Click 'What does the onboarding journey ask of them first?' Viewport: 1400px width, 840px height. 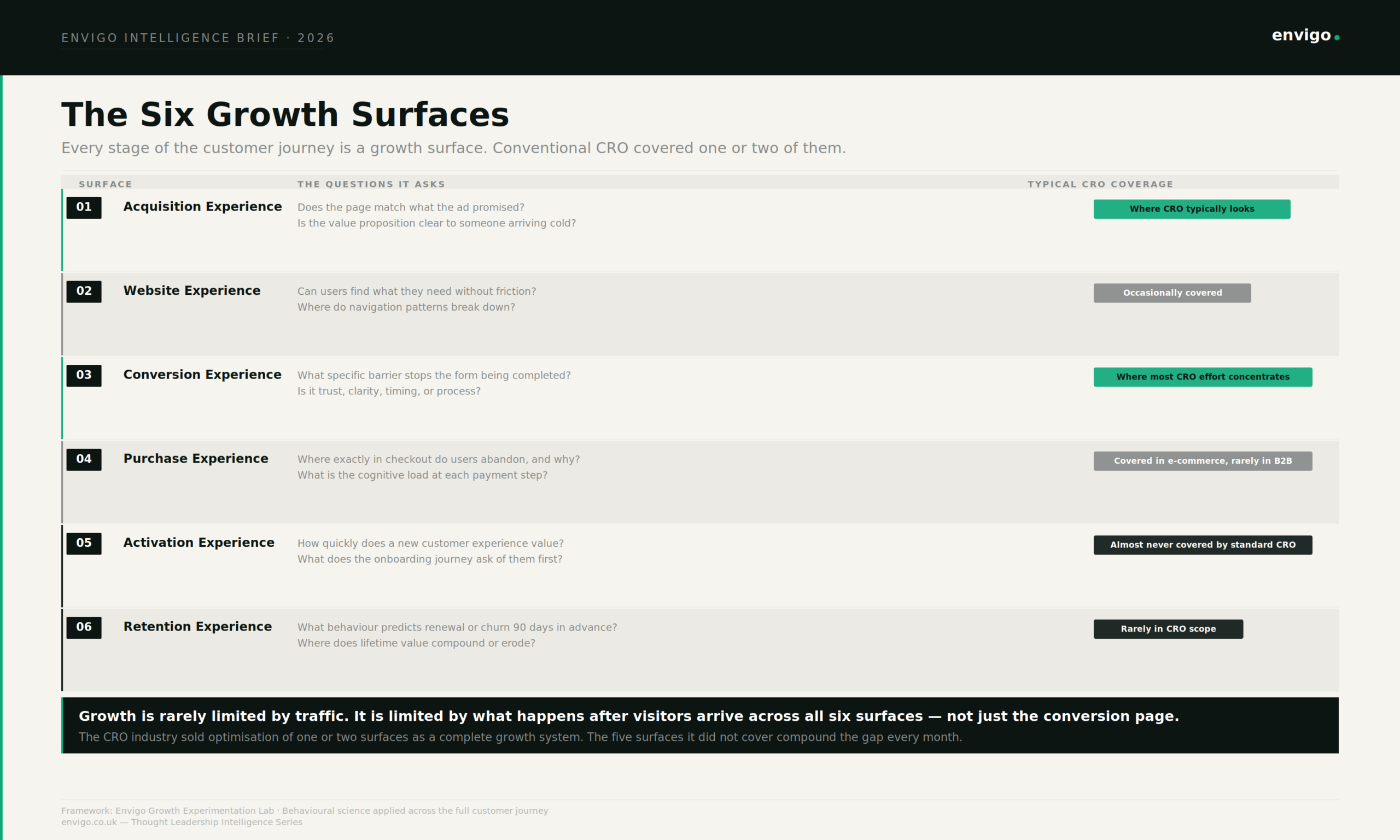pos(430,559)
